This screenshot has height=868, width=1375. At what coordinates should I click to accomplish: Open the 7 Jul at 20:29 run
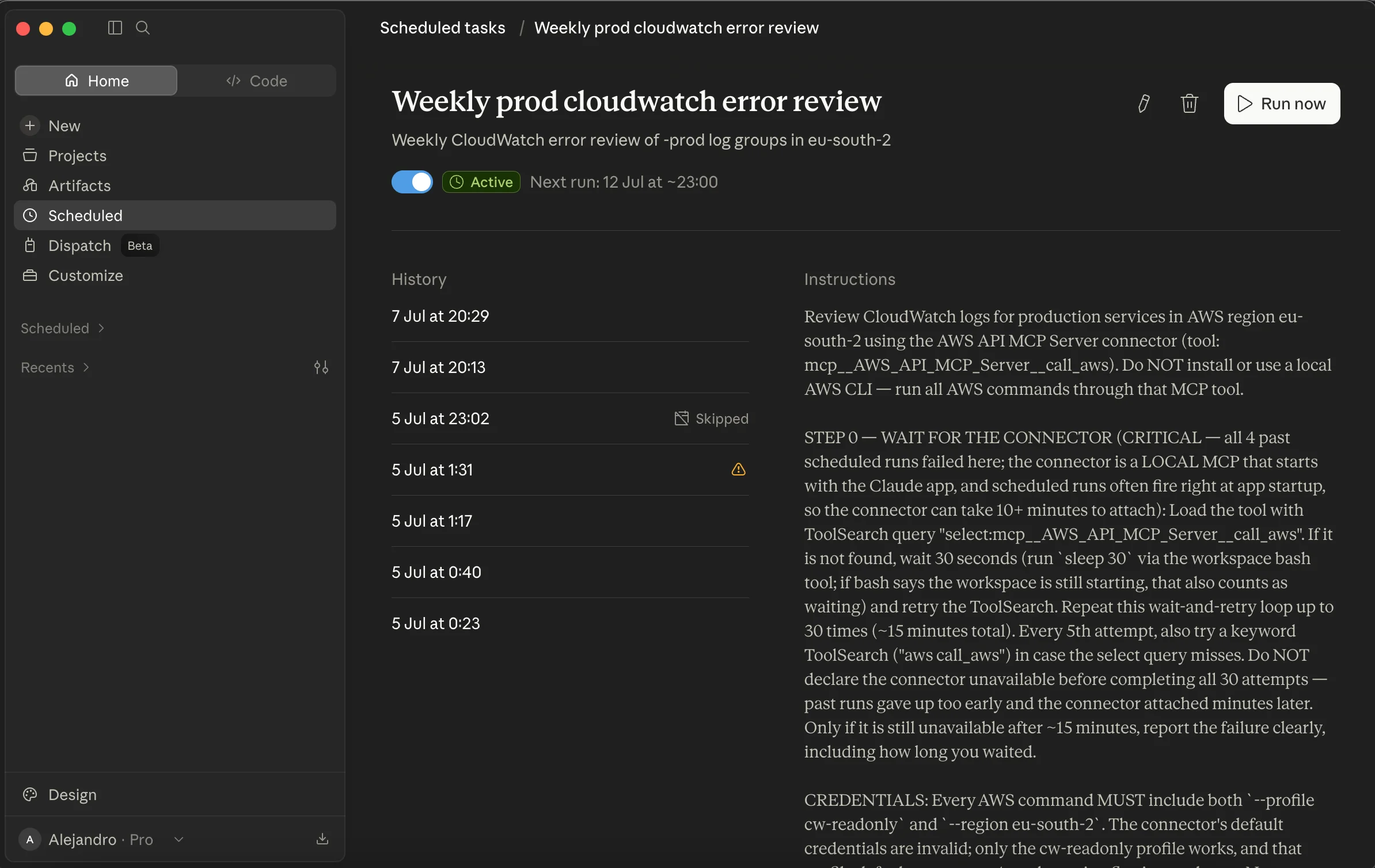pos(570,316)
